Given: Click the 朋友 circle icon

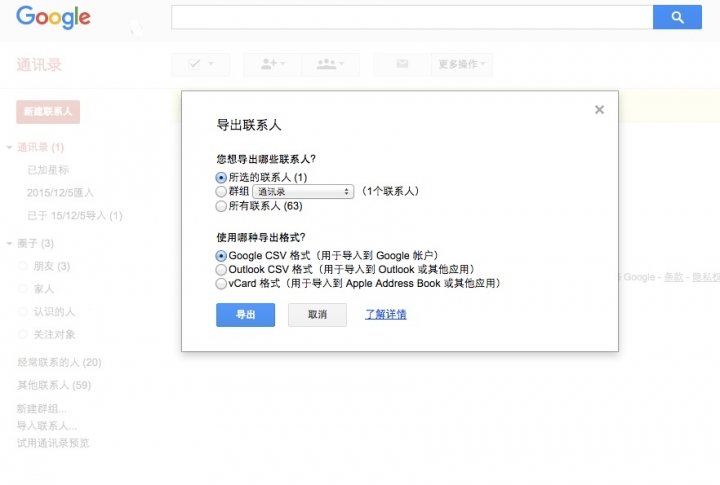Looking at the screenshot, I should click(x=22, y=266).
